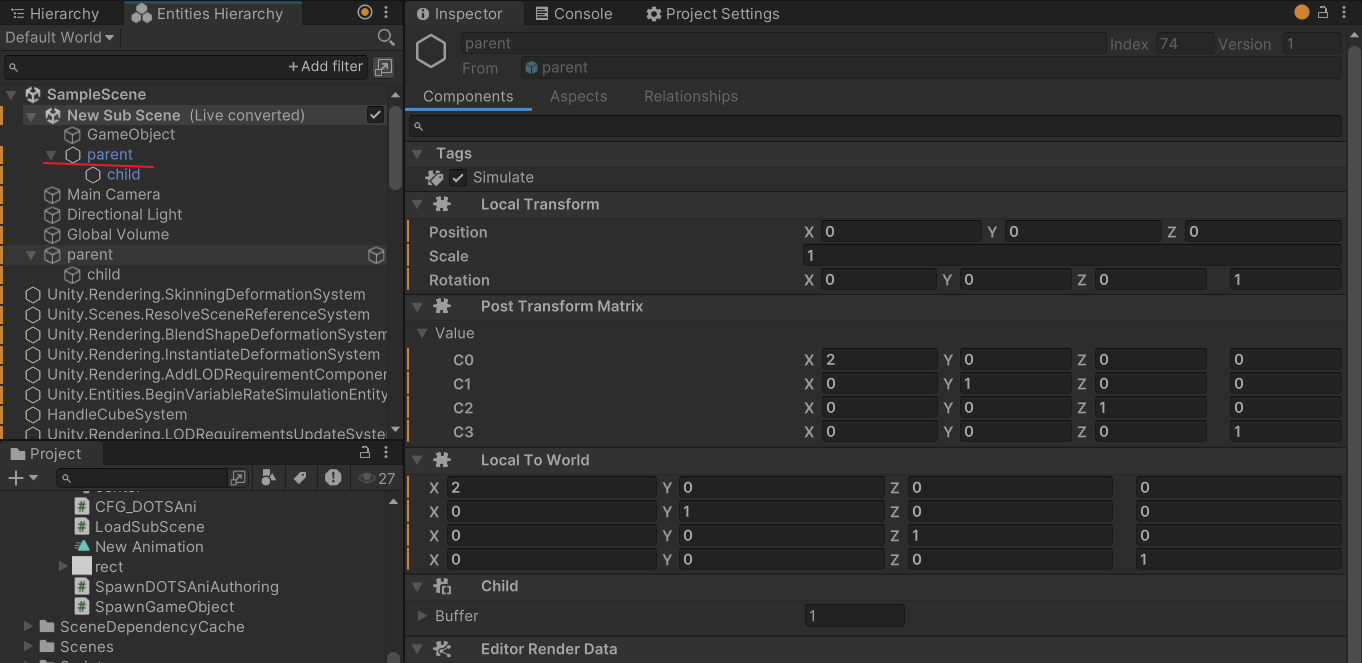This screenshot has width=1362, height=663.
Task: Open the Aspects tab
Action: tap(578, 96)
